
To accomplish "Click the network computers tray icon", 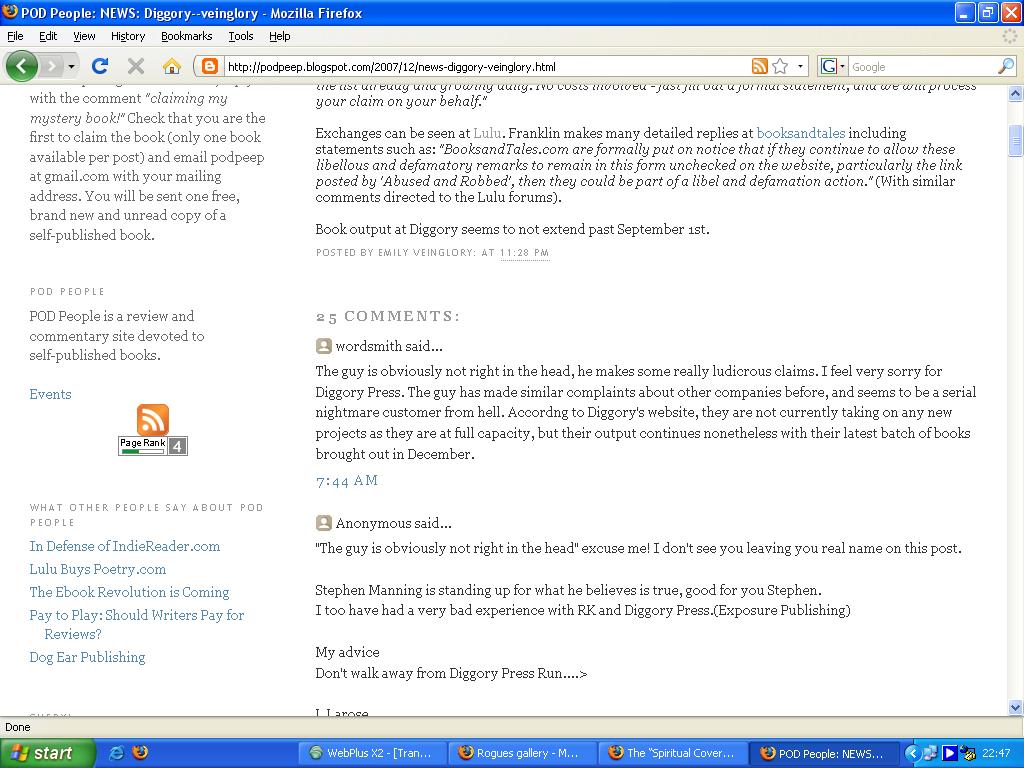I will click(x=931, y=753).
